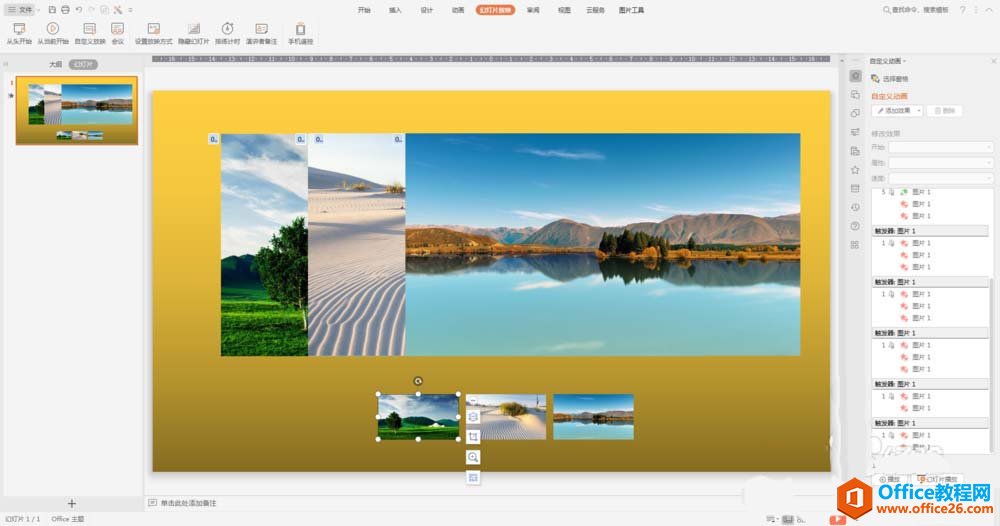Start slideshow from current slide (从当前开始)

tap(53, 29)
